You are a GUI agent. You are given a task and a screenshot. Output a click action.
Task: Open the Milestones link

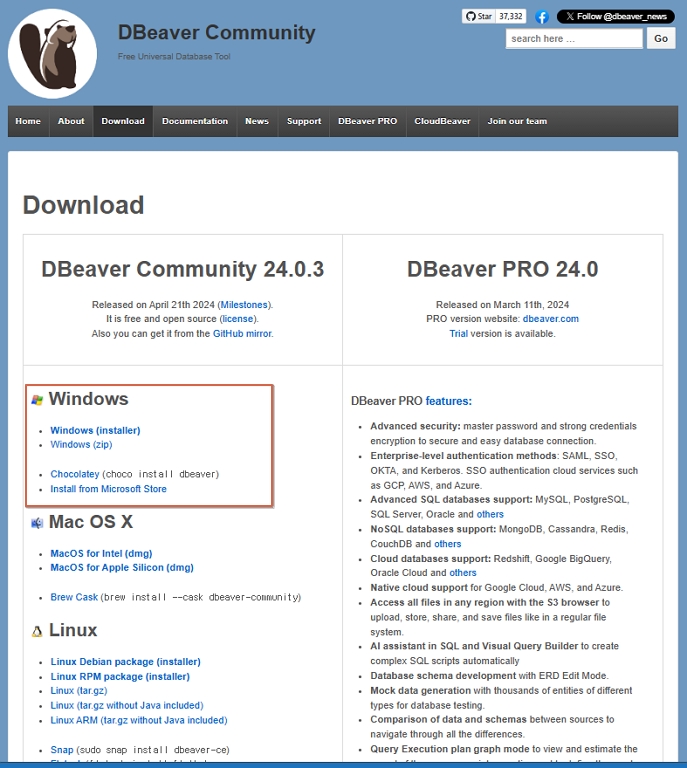(x=244, y=305)
